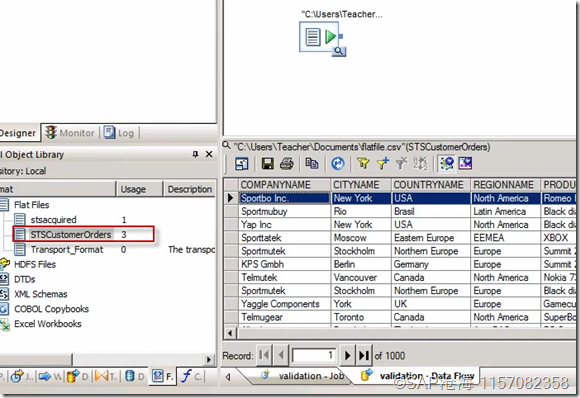Screen dimensions: 580x398
Task: Click the CITYNAME column header
Action: [361, 185]
